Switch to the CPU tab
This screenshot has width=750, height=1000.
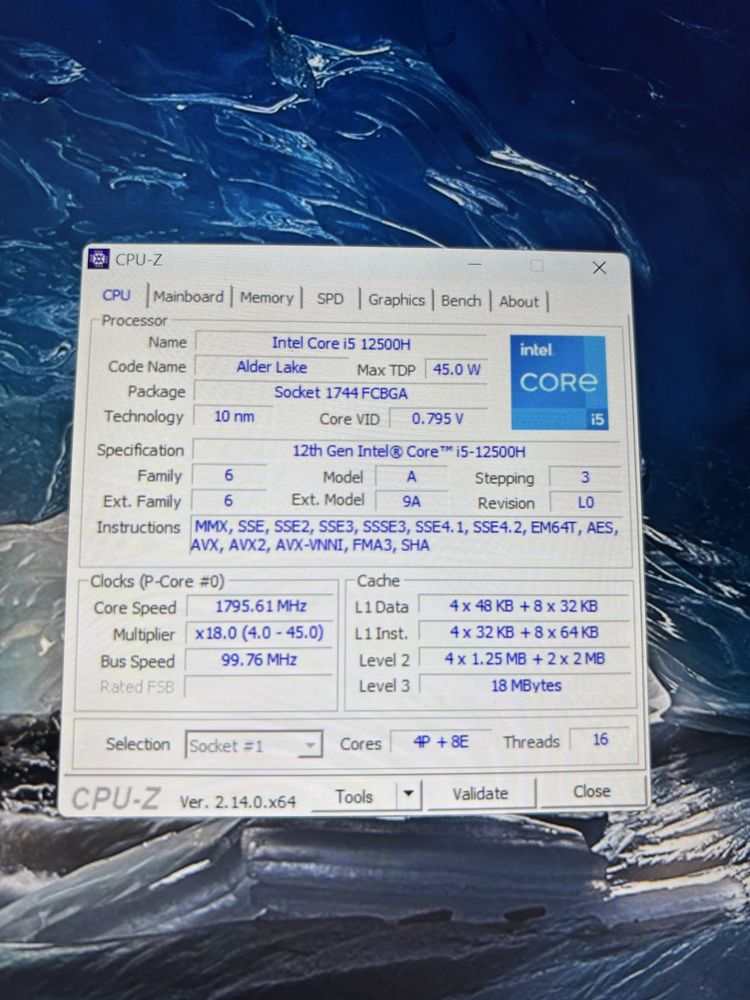(117, 295)
